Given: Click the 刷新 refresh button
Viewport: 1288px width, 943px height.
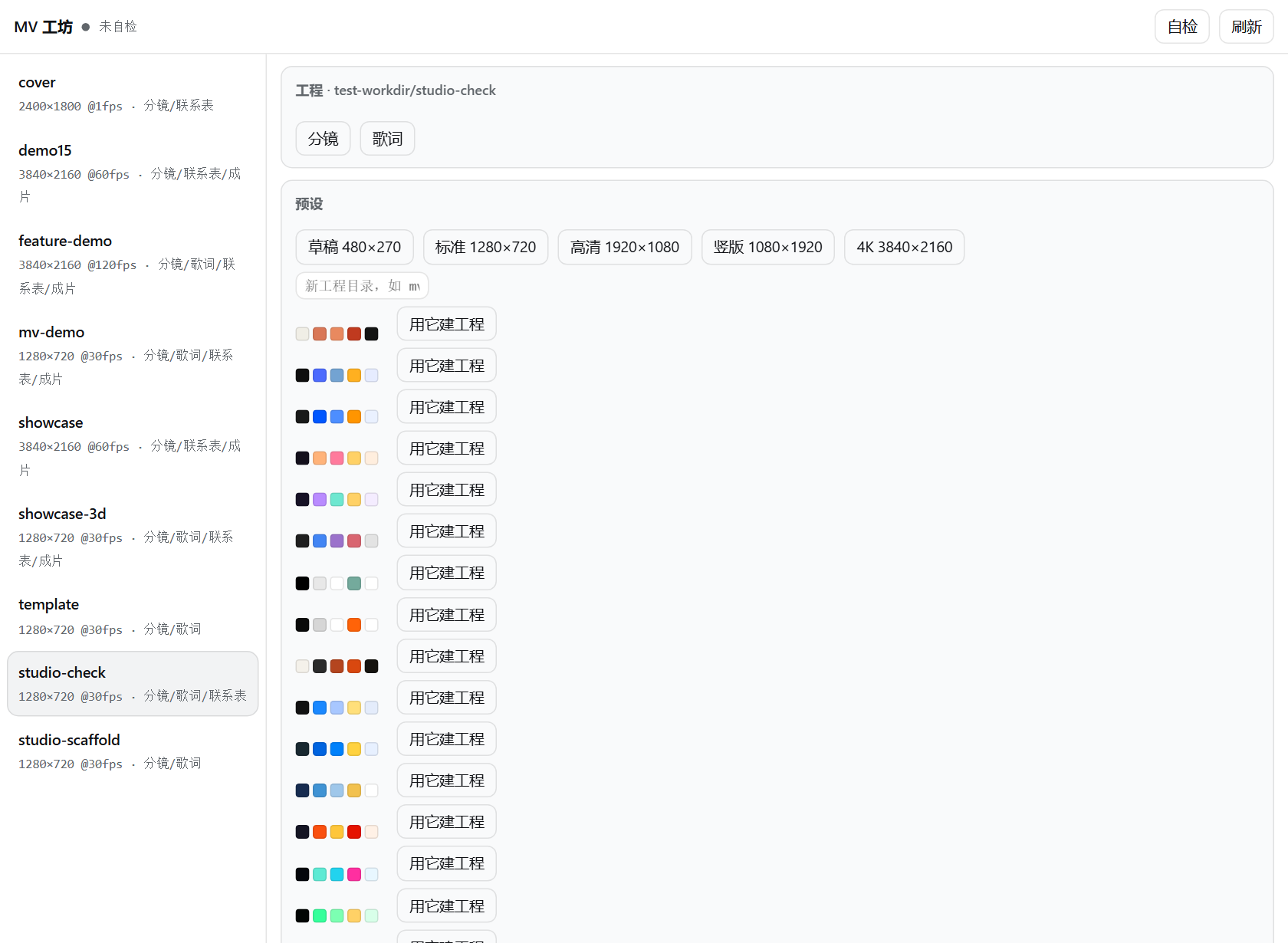Looking at the screenshot, I should coord(1246,27).
